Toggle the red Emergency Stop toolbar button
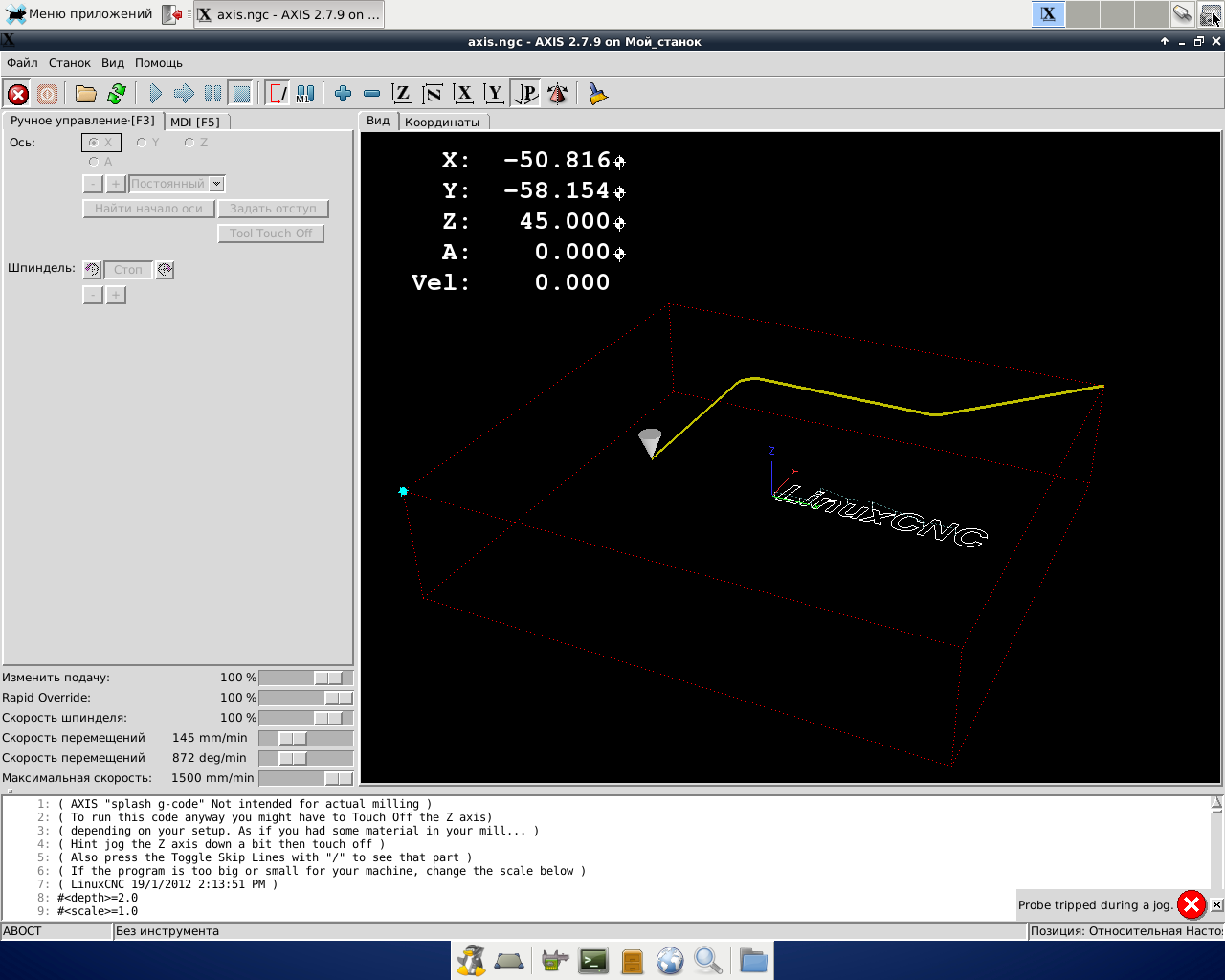Viewport: 1225px width, 980px height. pyautogui.click(x=18, y=94)
